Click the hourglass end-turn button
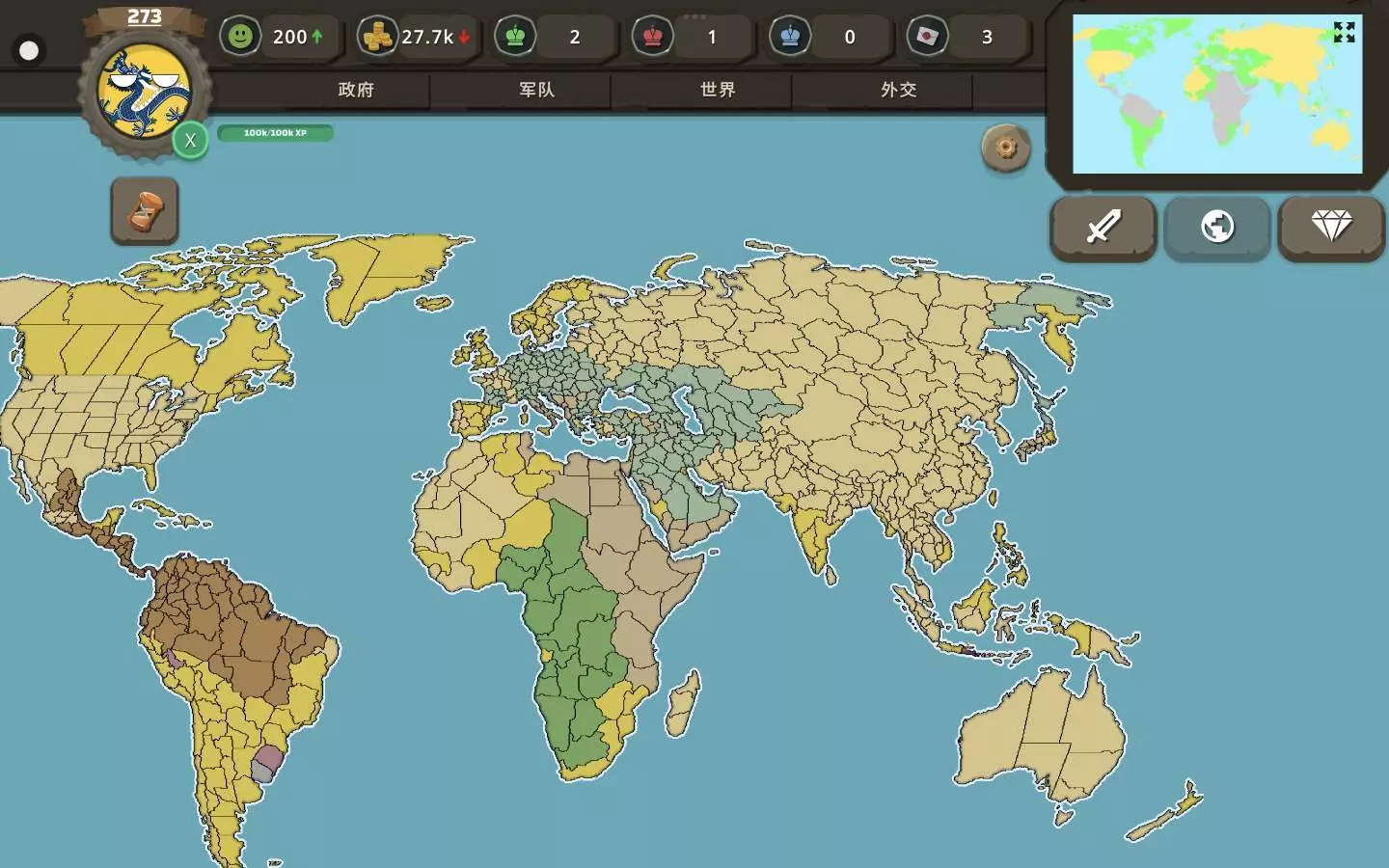The height and width of the screenshot is (868, 1389). pyautogui.click(x=145, y=210)
